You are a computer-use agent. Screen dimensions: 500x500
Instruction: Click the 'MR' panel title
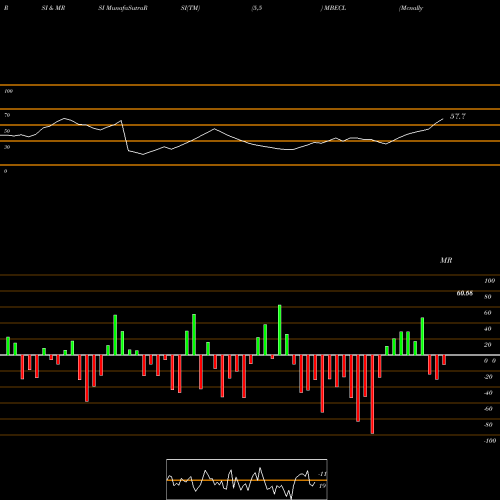[x=446, y=260]
